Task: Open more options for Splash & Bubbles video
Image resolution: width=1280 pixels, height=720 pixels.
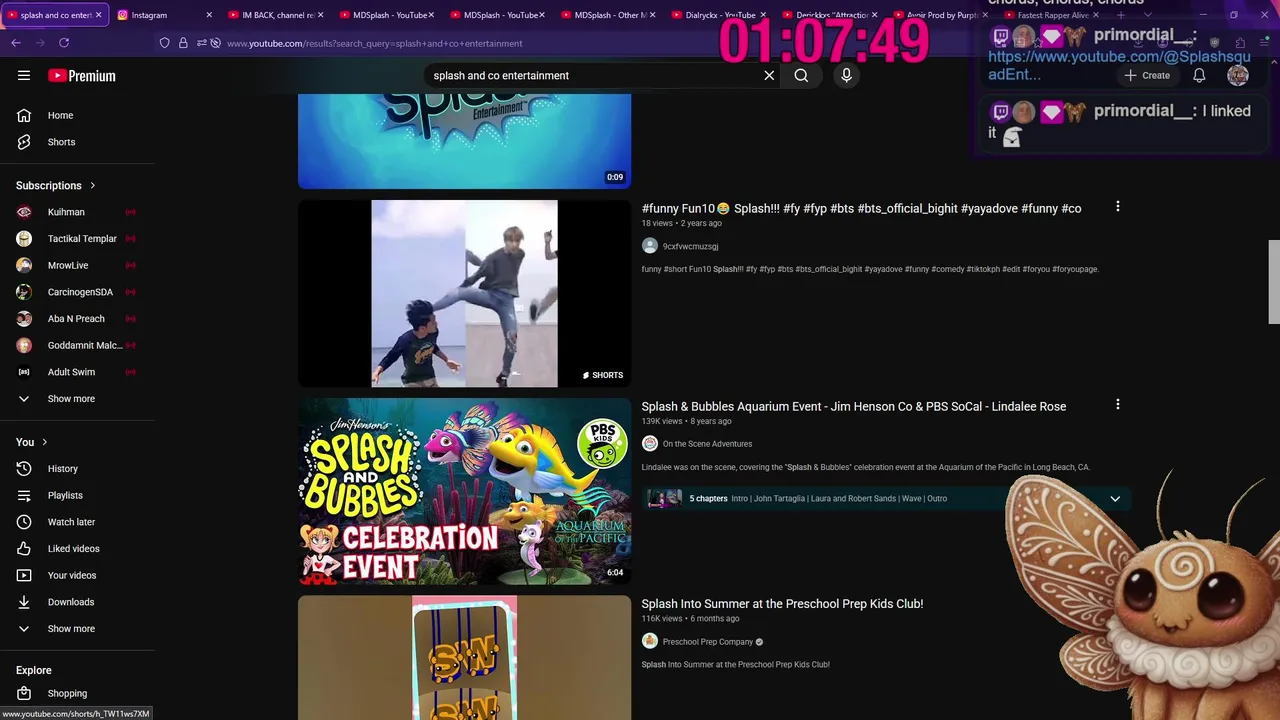Action: tap(1117, 405)
